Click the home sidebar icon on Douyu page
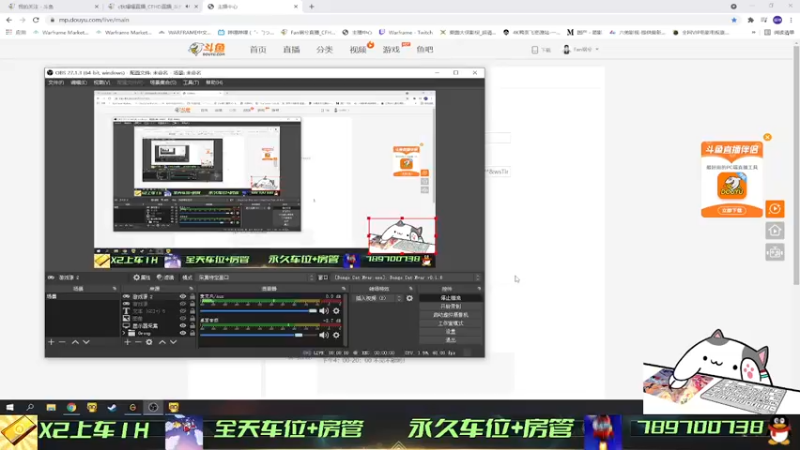The width and height of the screenshot is (800, 450). [774, 231]
